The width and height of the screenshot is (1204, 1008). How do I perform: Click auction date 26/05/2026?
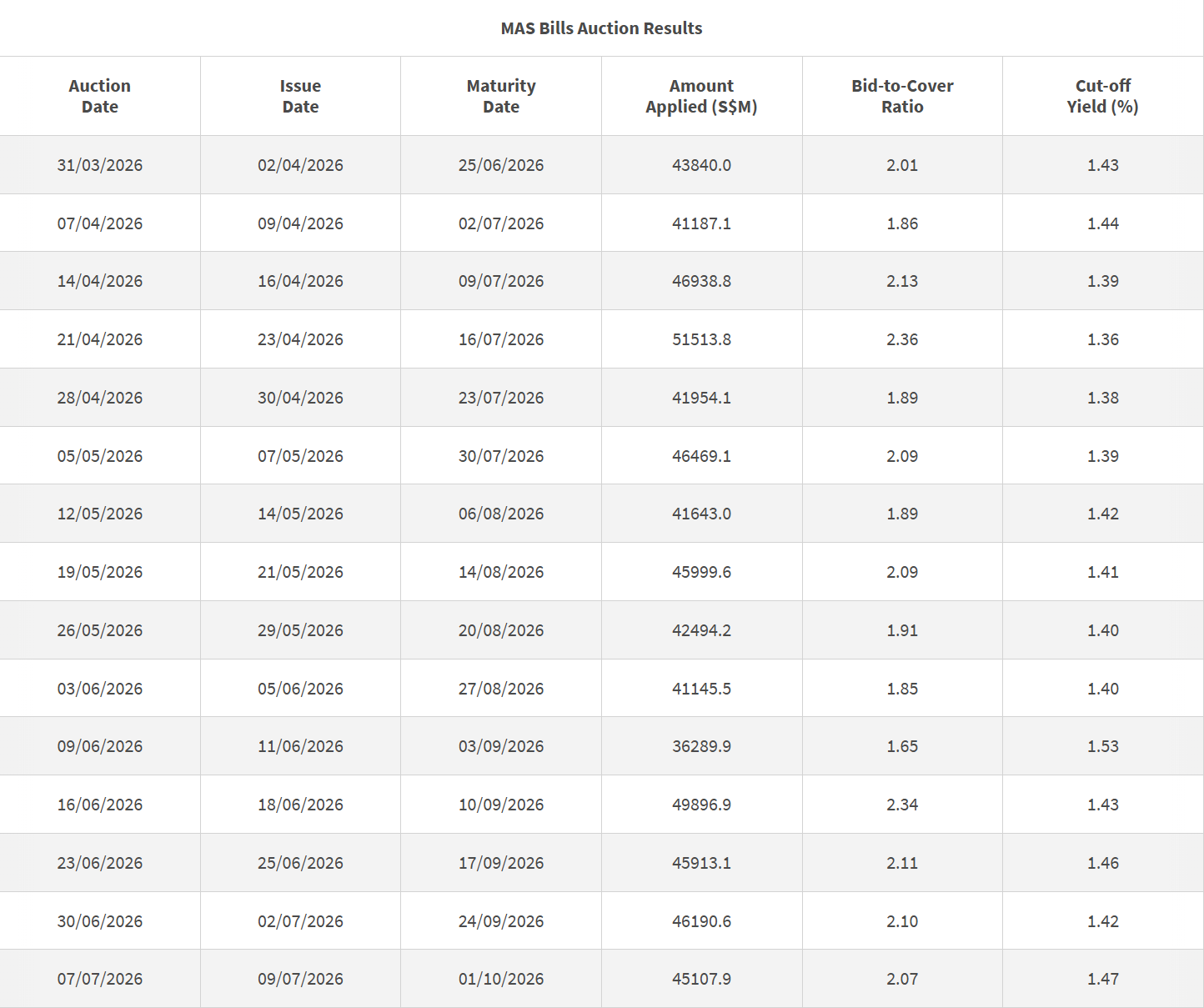click(100, 630)
